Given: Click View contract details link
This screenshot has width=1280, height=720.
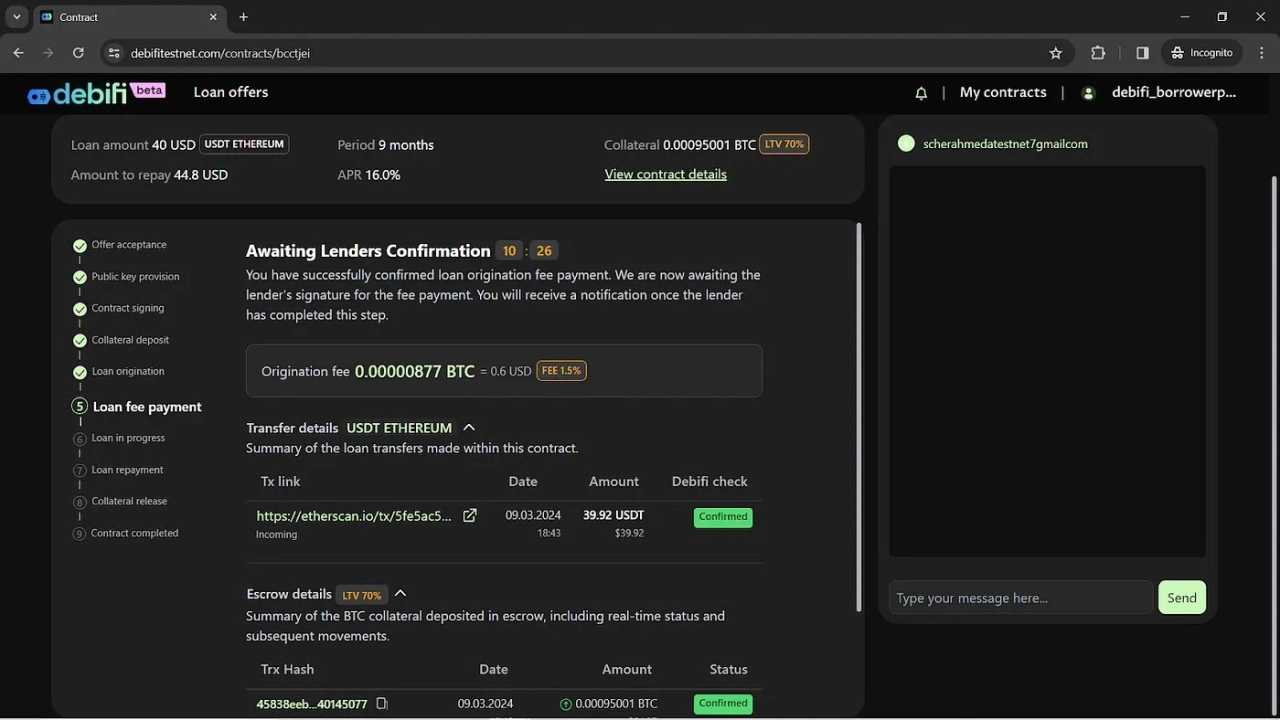Looking at the screenshot, I should pyautogui.click(x=665, y=174).
